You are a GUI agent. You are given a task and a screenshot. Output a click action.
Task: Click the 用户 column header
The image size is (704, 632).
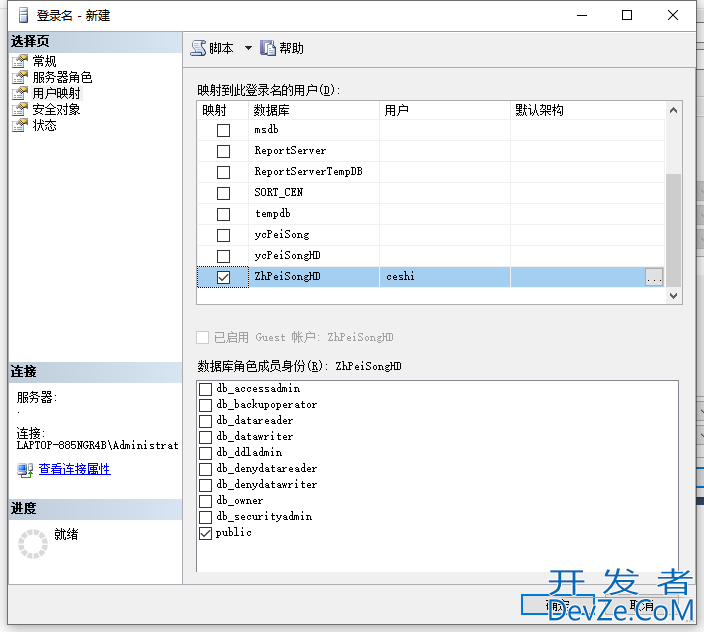click(x=445, y=110)
